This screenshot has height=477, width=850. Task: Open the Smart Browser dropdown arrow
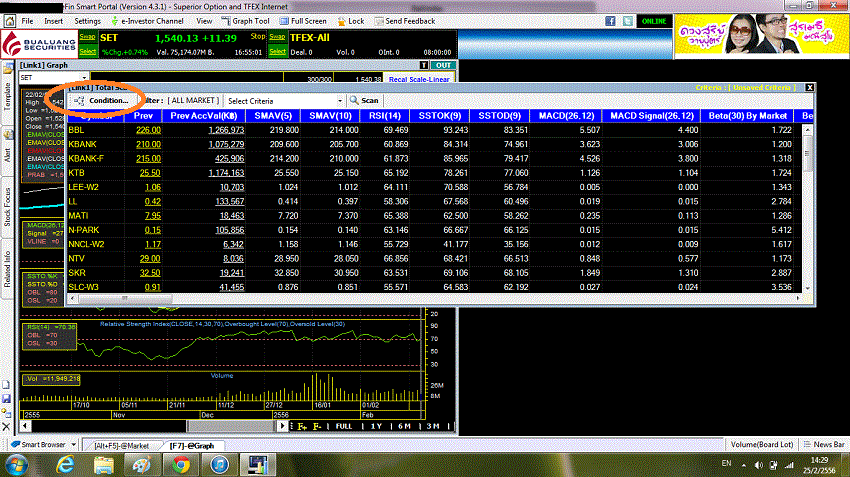[x=74, y=444]
